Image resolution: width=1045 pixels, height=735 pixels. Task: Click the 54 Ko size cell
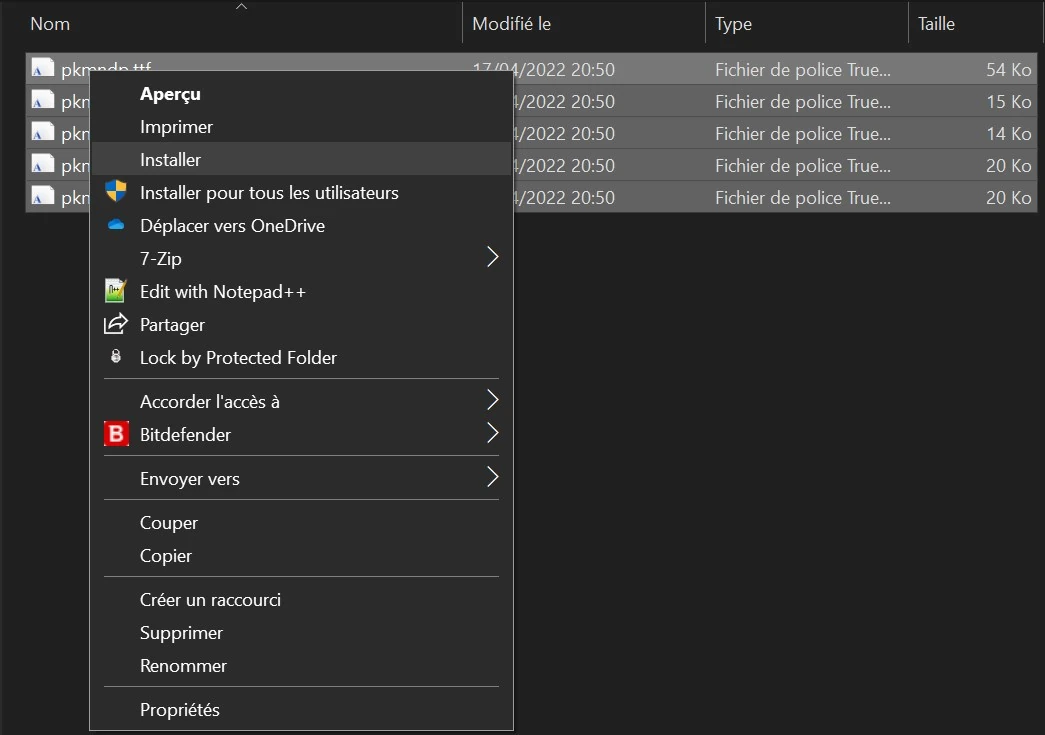(1008, 69)
